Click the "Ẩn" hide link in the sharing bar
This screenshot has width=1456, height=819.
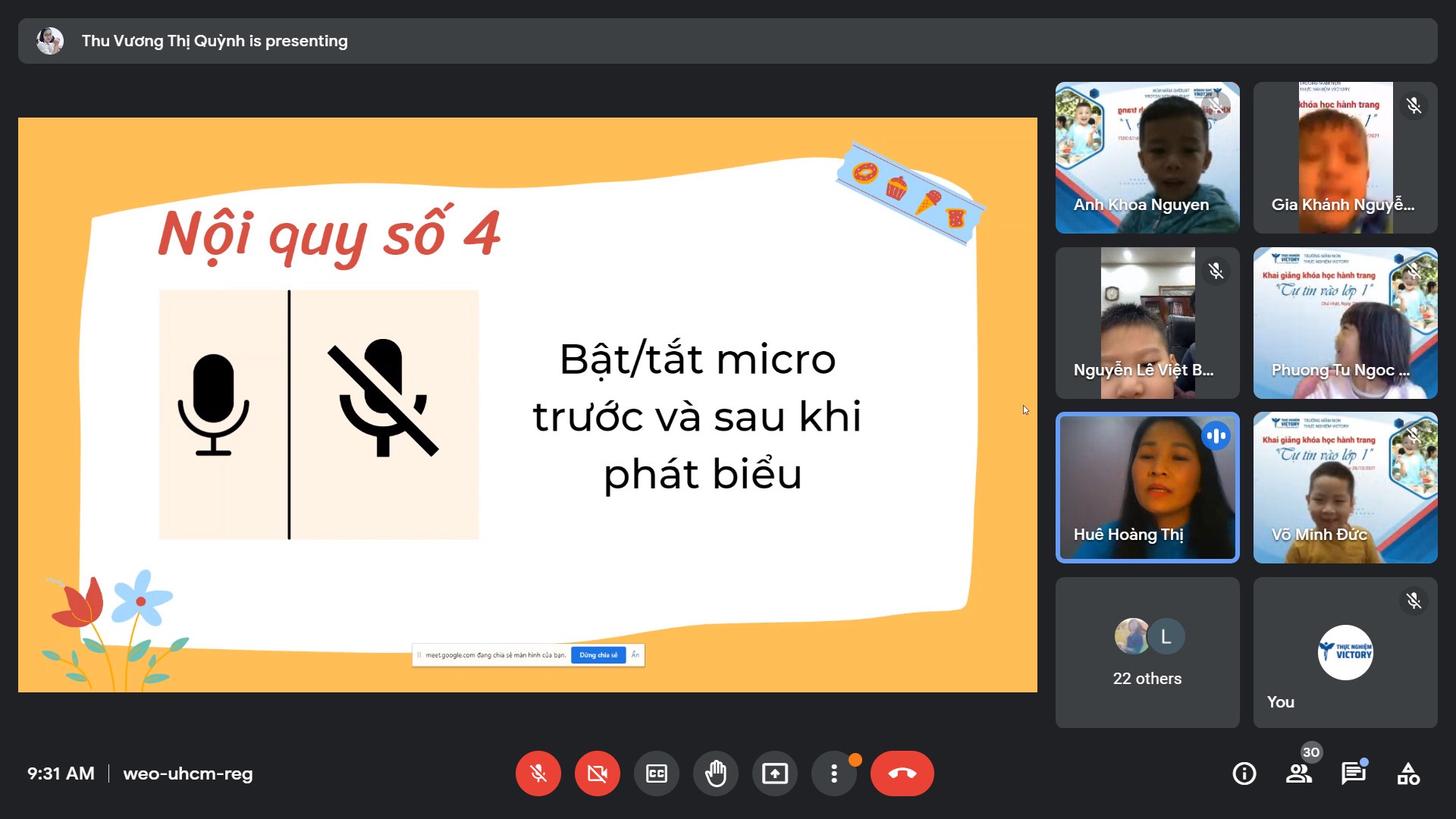pos(635,655)
